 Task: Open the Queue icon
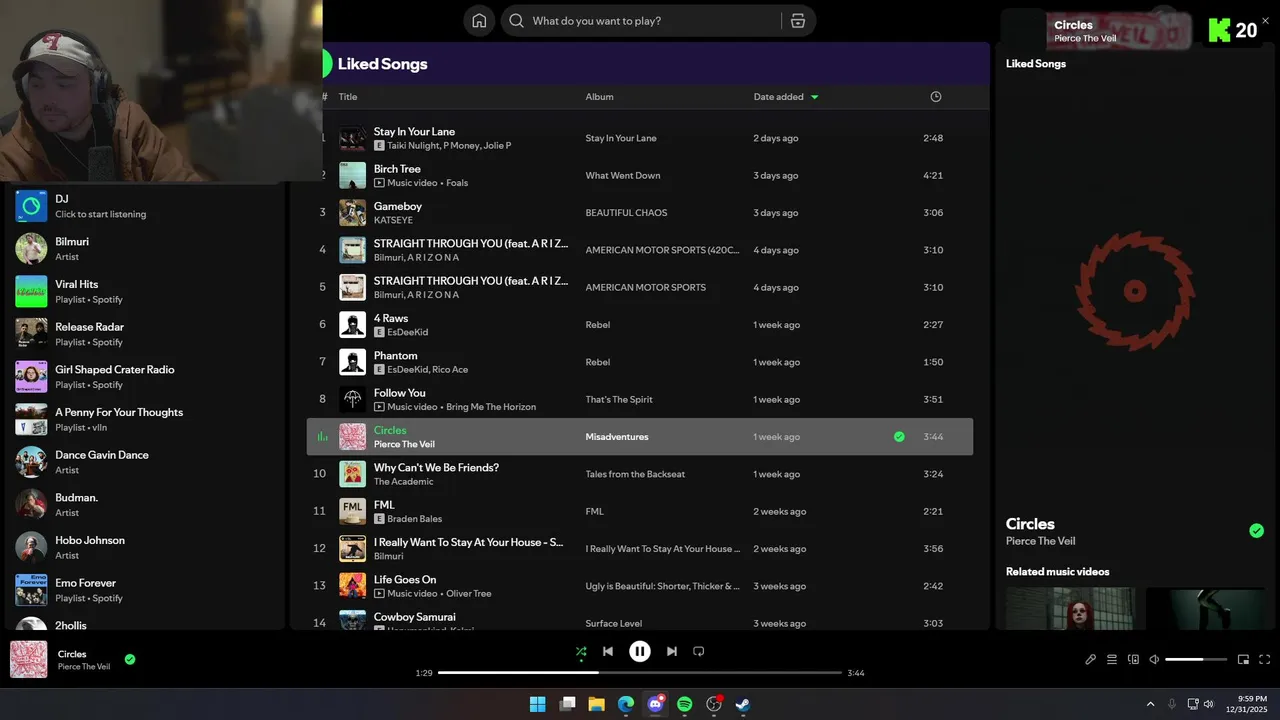(1112, 659)
